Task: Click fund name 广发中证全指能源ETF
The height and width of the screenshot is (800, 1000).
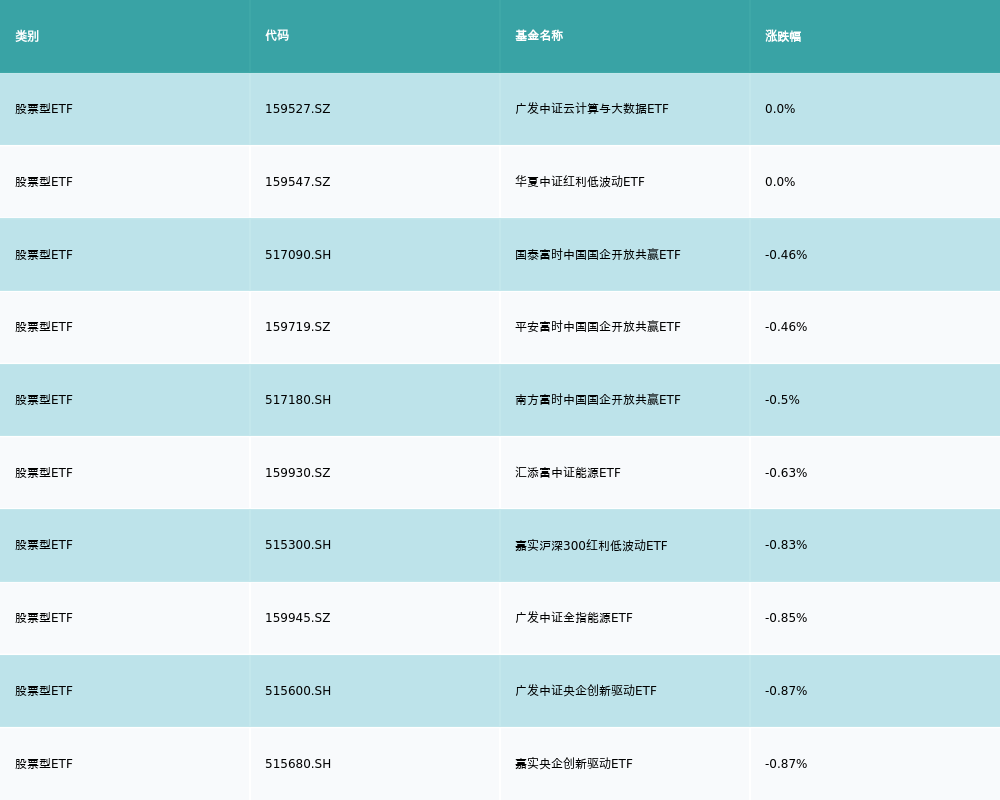Action: point(574,618)
